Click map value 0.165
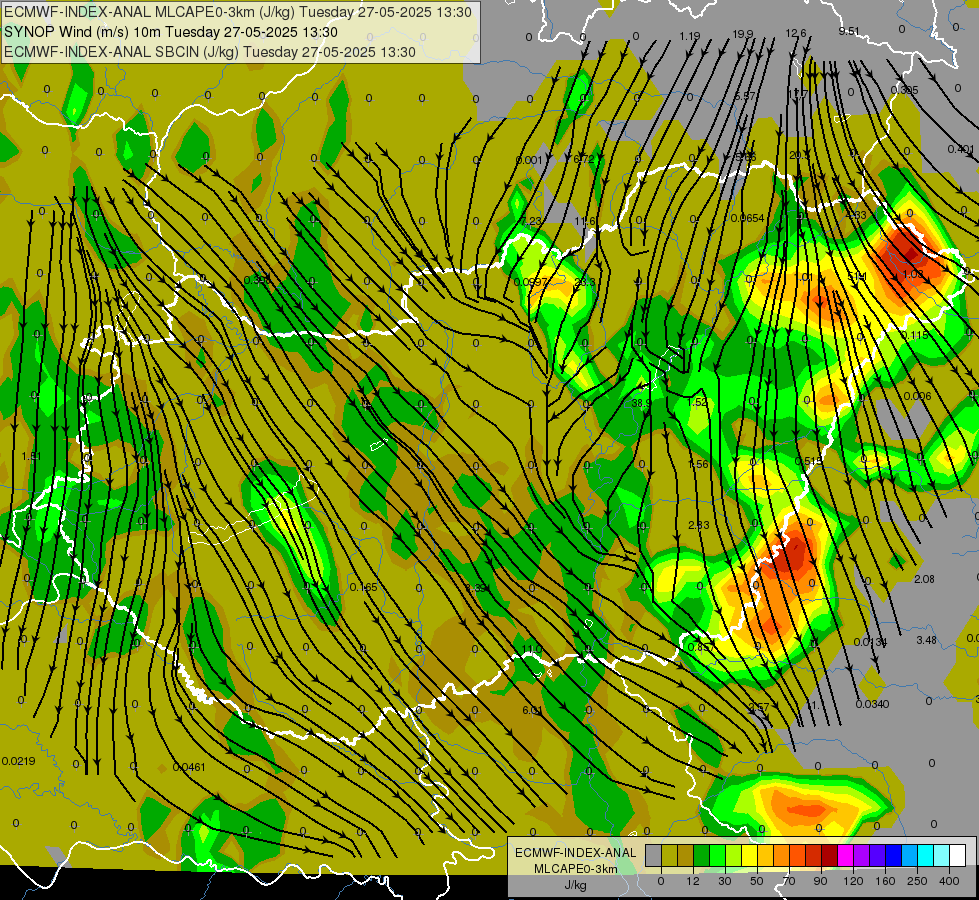Image resolution: width=979 pixels, height=900 pixels. point(363,587)
